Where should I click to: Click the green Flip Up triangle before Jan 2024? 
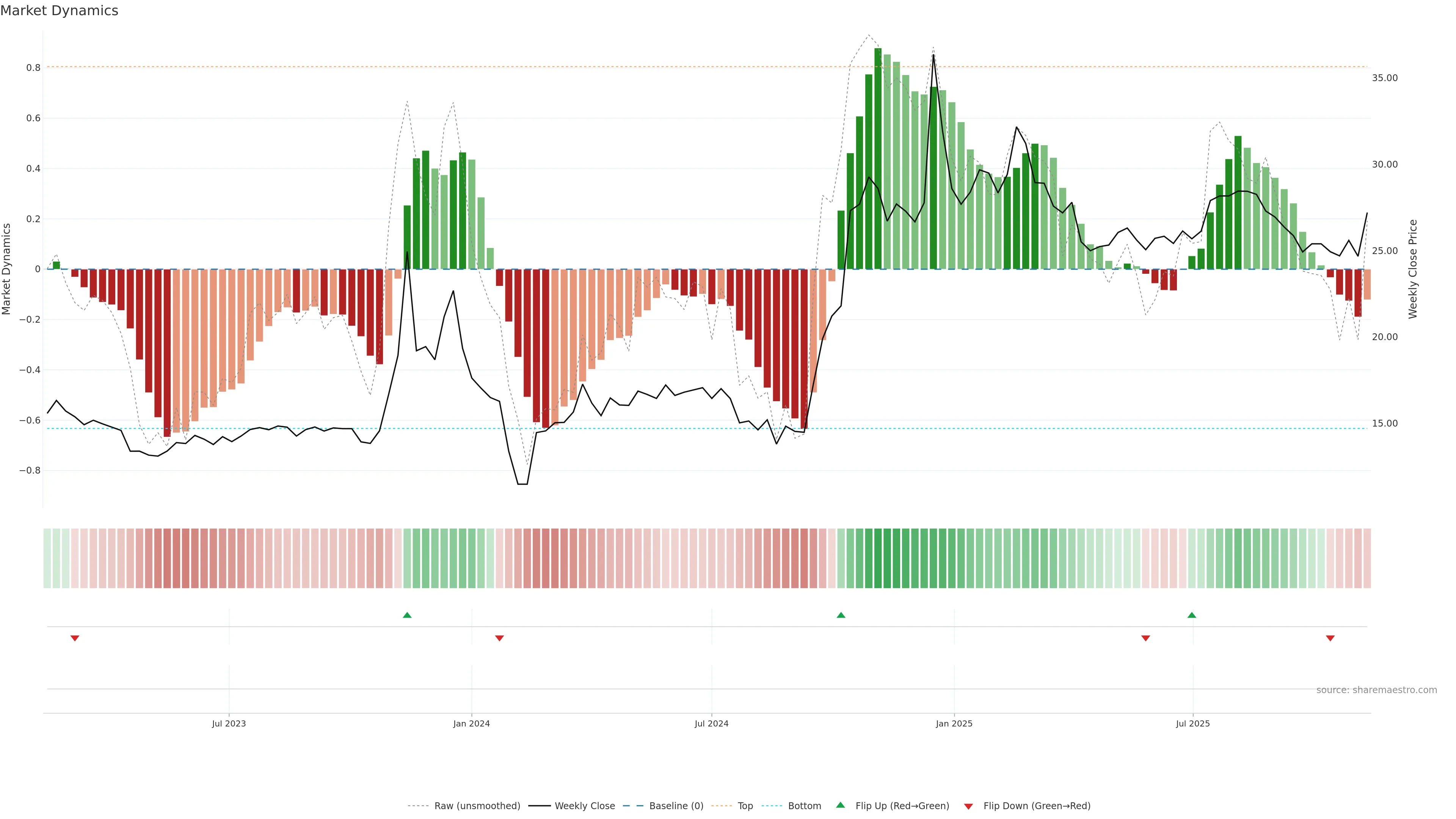click(x=407, y=615)
